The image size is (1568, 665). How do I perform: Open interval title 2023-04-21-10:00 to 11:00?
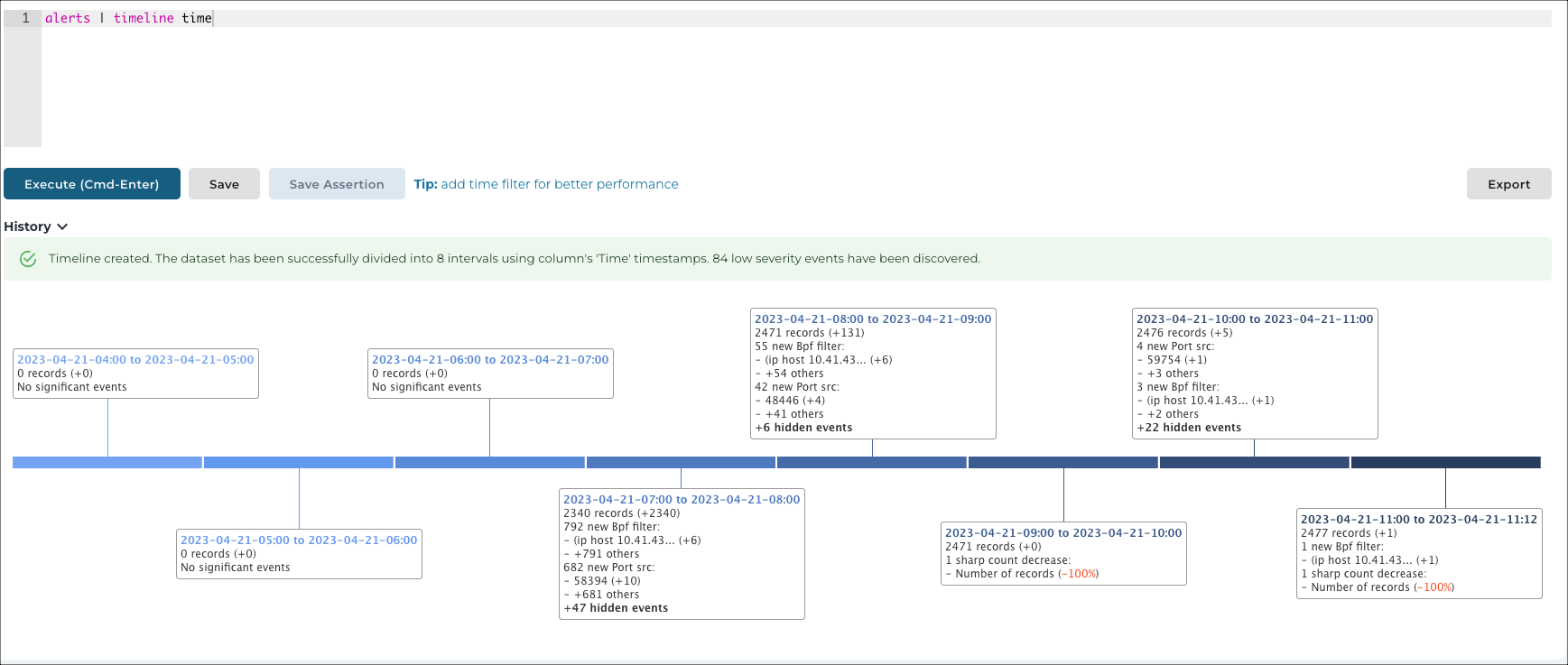coord(1255,319)
